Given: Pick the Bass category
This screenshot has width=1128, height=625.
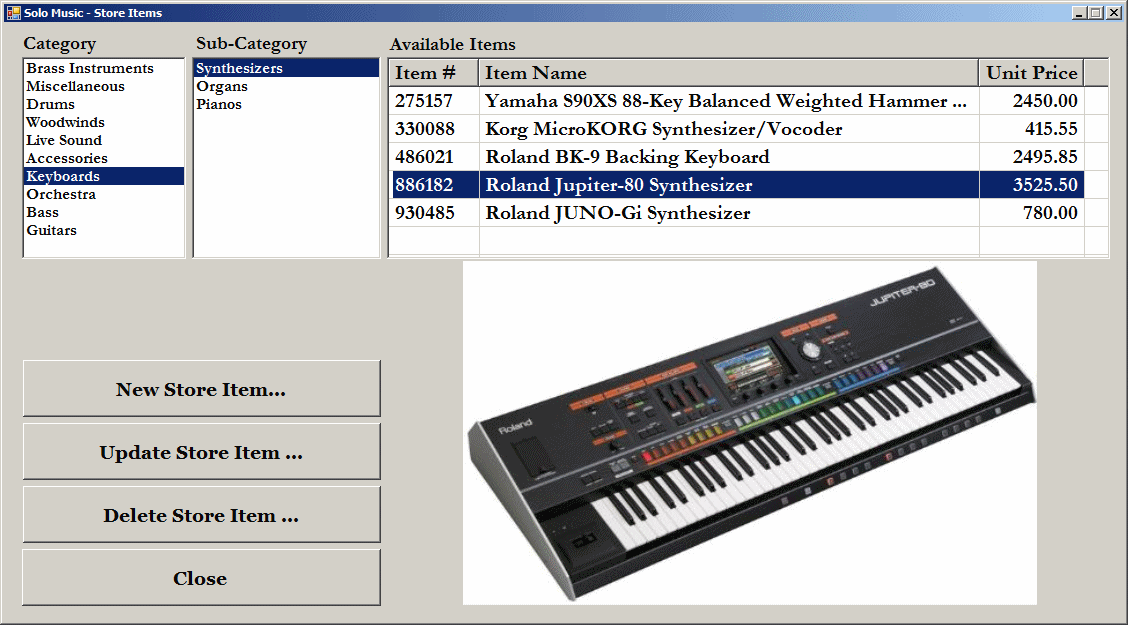Looking at the screenshot, I should pyautogui.click(x=104, y=212).
